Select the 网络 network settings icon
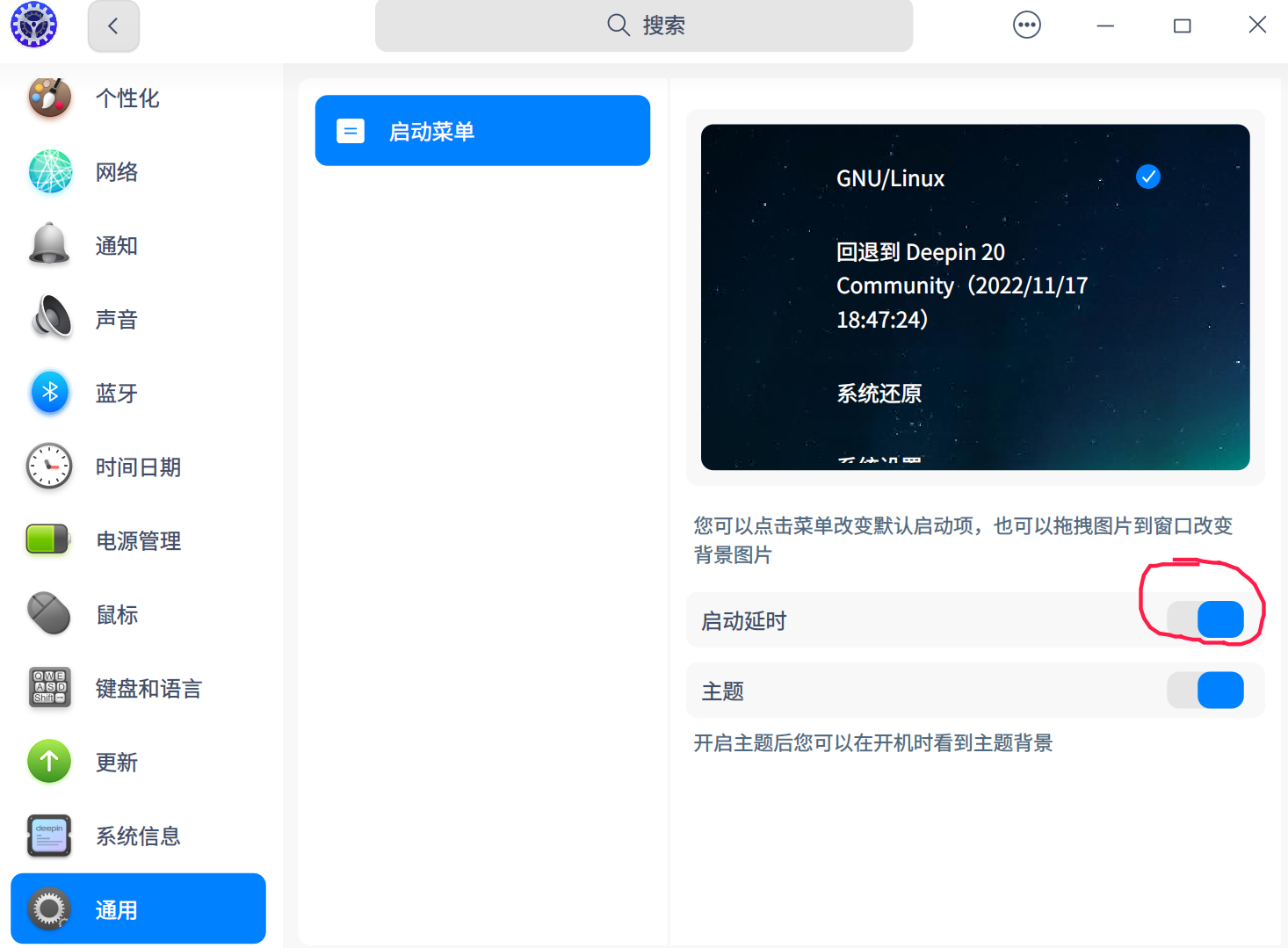The width and height of the screenshot is (1288, 948). (49, 172)
